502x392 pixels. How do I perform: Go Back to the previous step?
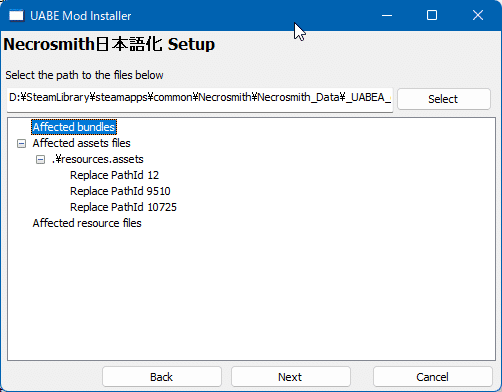162,377
